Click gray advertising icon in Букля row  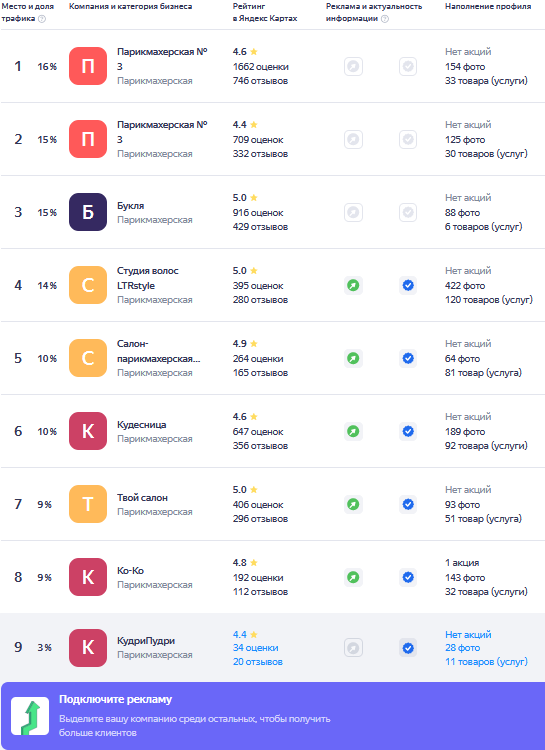click(x=353, y=212)
